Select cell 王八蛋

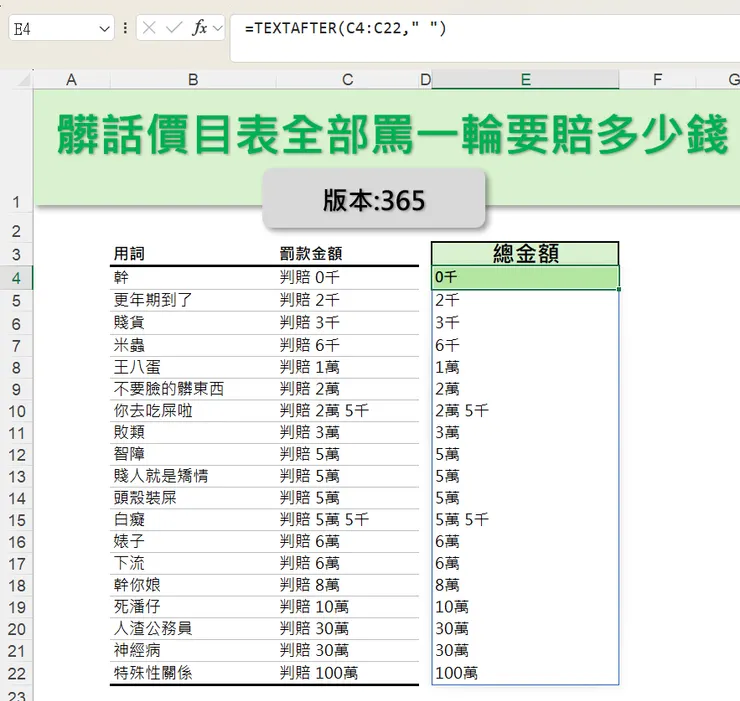pyautogui.click(x=193, y=367)
